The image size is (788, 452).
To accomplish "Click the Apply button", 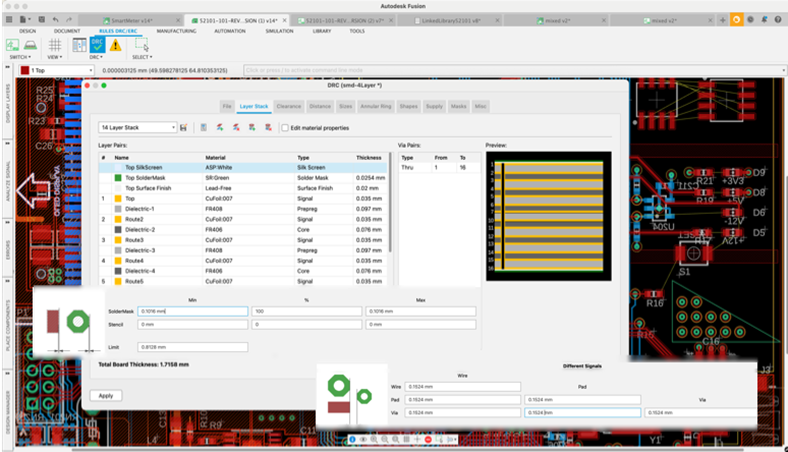I will click(106, 396).
